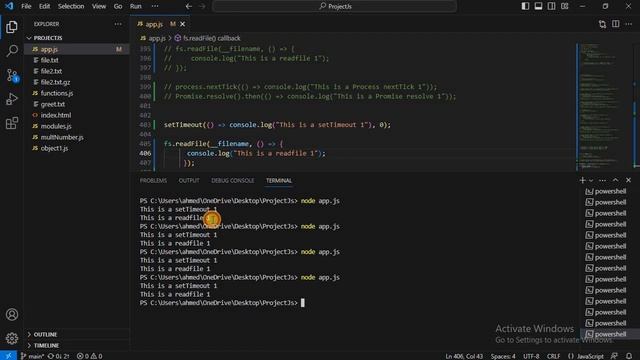This screenshot has height=360, width=640.
Task: Open changes for app.js editor icon
Action: point(602,24)
